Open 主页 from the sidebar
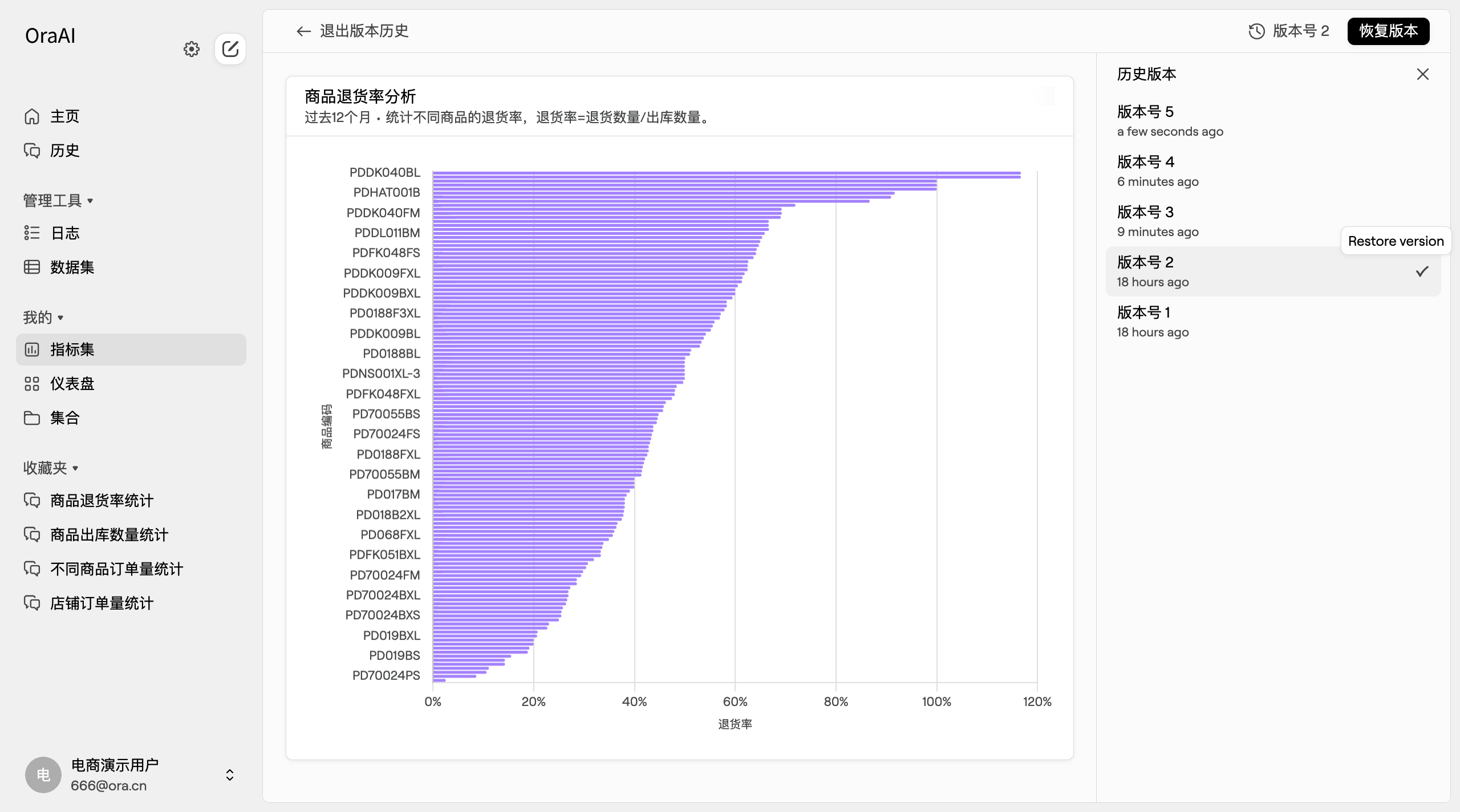The image size is (1460, 812). pos(64,116)
